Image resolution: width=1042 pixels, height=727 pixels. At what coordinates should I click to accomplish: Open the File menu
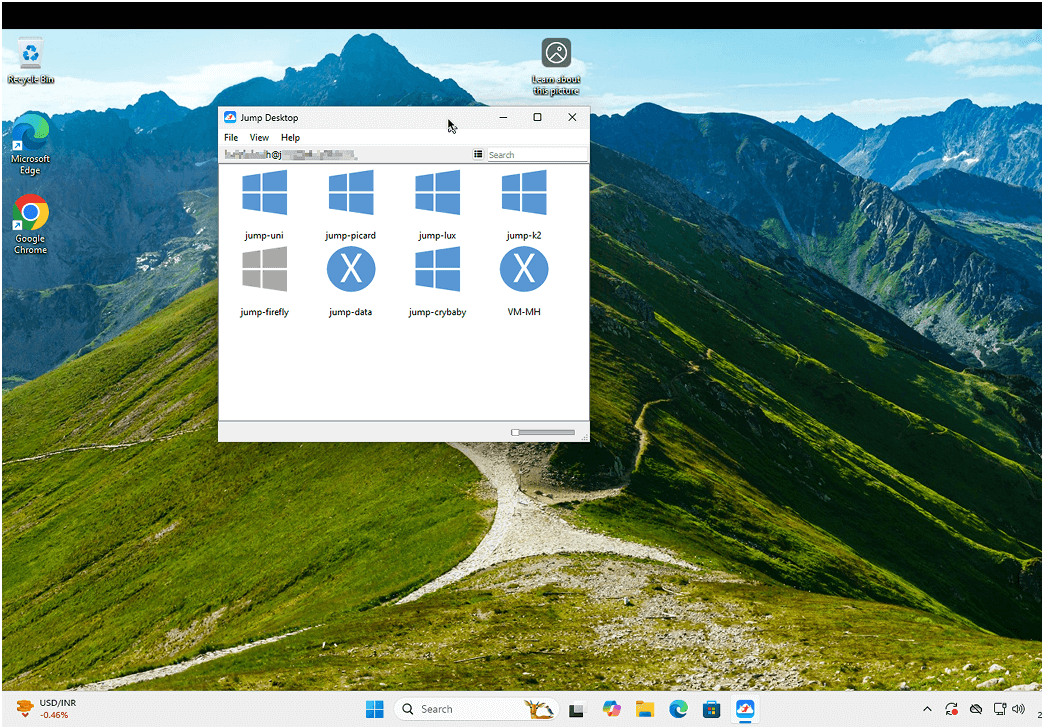[x=231, y=138]
